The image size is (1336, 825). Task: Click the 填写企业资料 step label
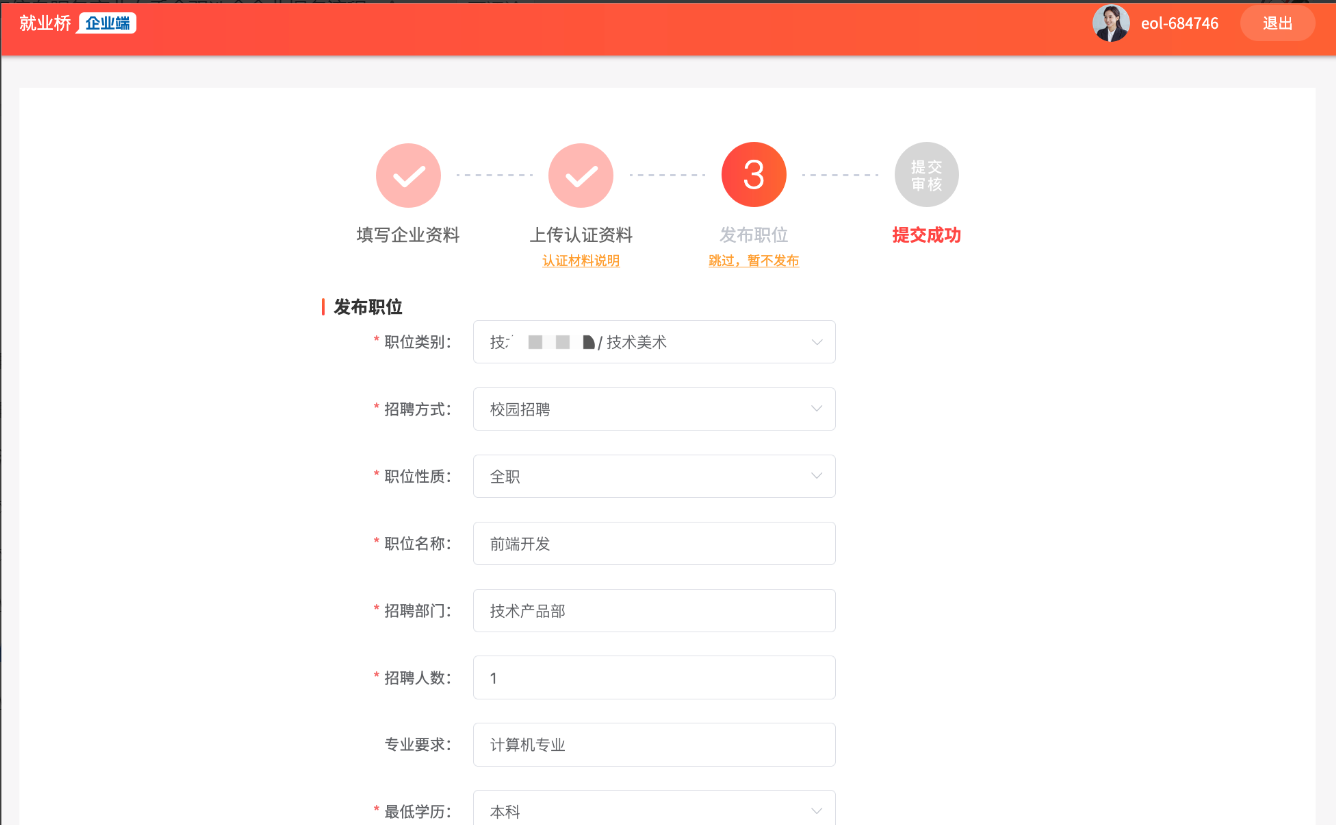click(408, 235)
